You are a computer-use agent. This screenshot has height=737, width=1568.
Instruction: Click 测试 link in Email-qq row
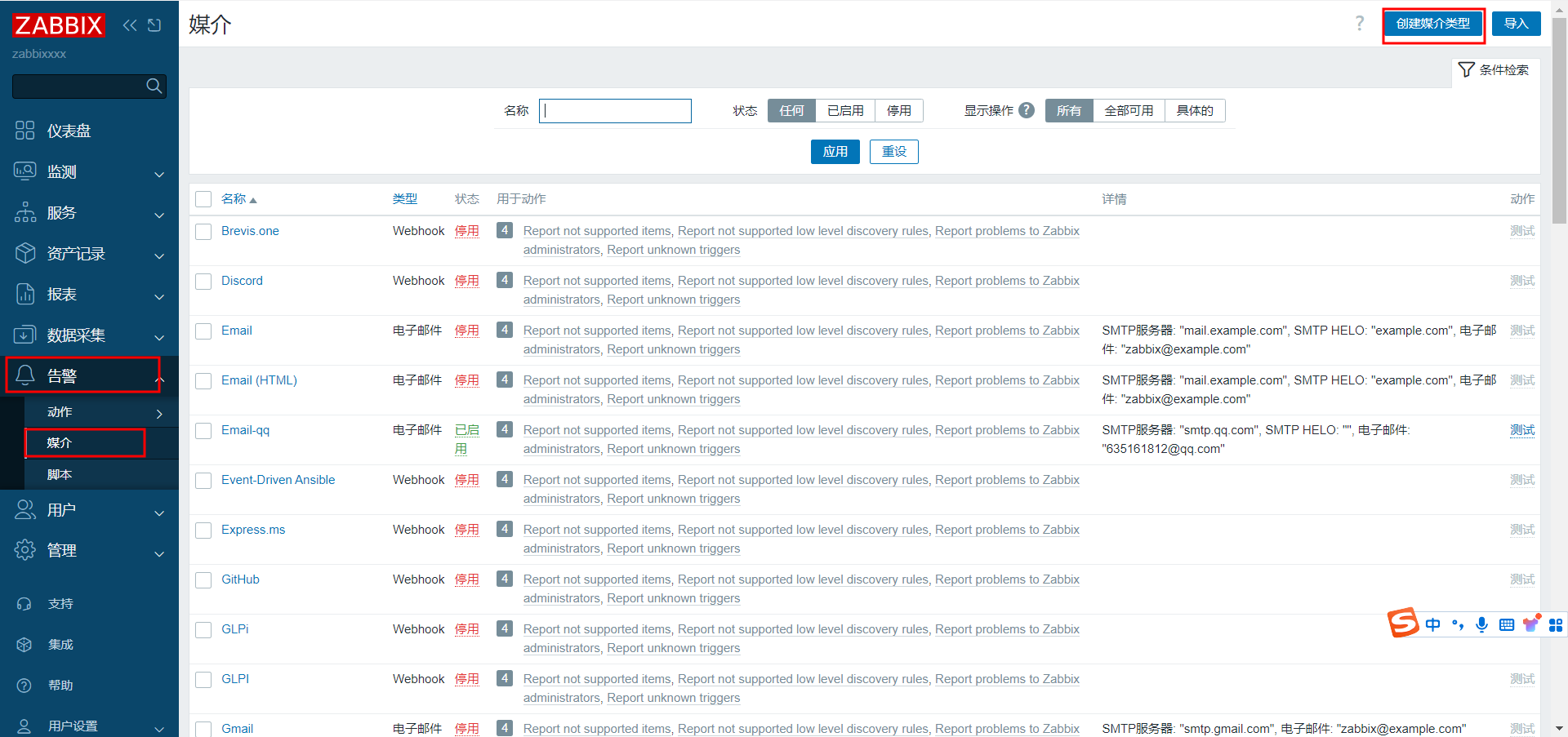(x=1522, y=430)
